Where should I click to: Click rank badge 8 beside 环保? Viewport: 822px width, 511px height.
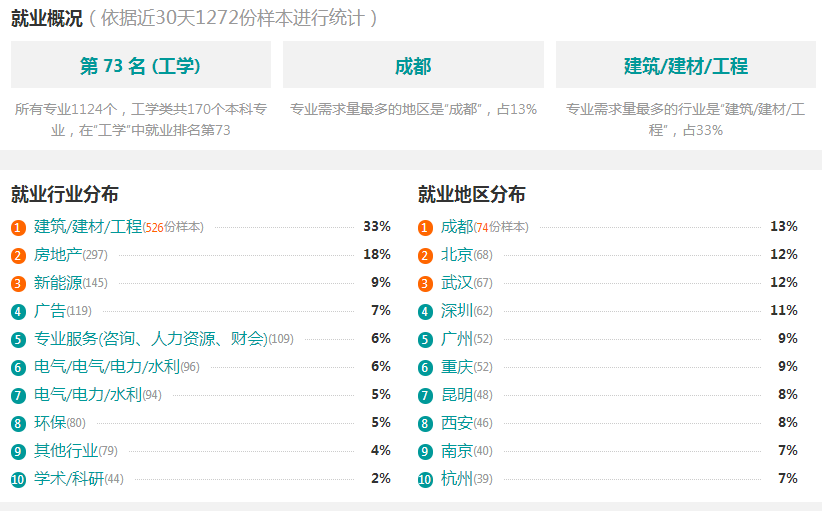(18, 423)
